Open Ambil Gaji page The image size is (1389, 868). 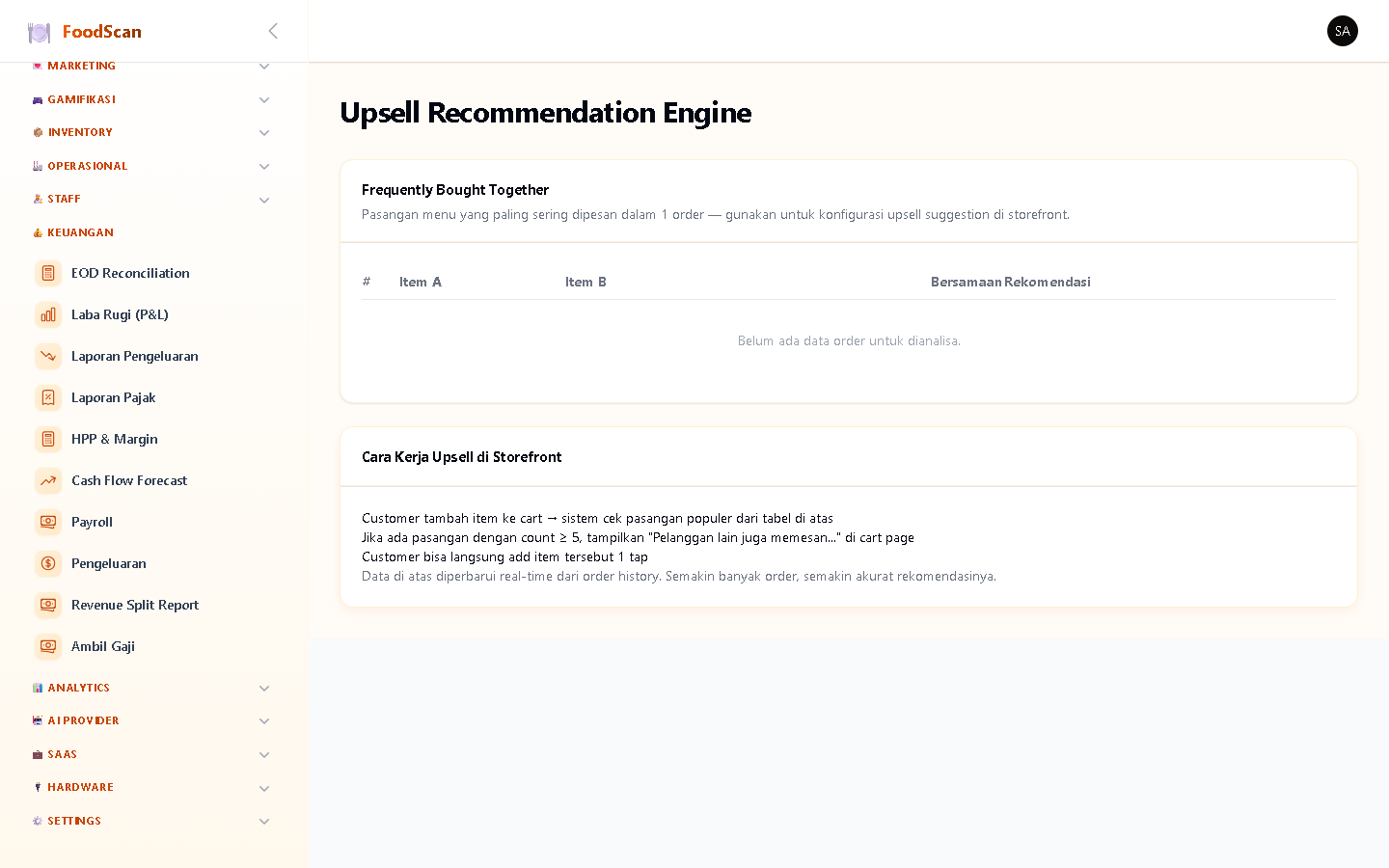pos(154,646)
